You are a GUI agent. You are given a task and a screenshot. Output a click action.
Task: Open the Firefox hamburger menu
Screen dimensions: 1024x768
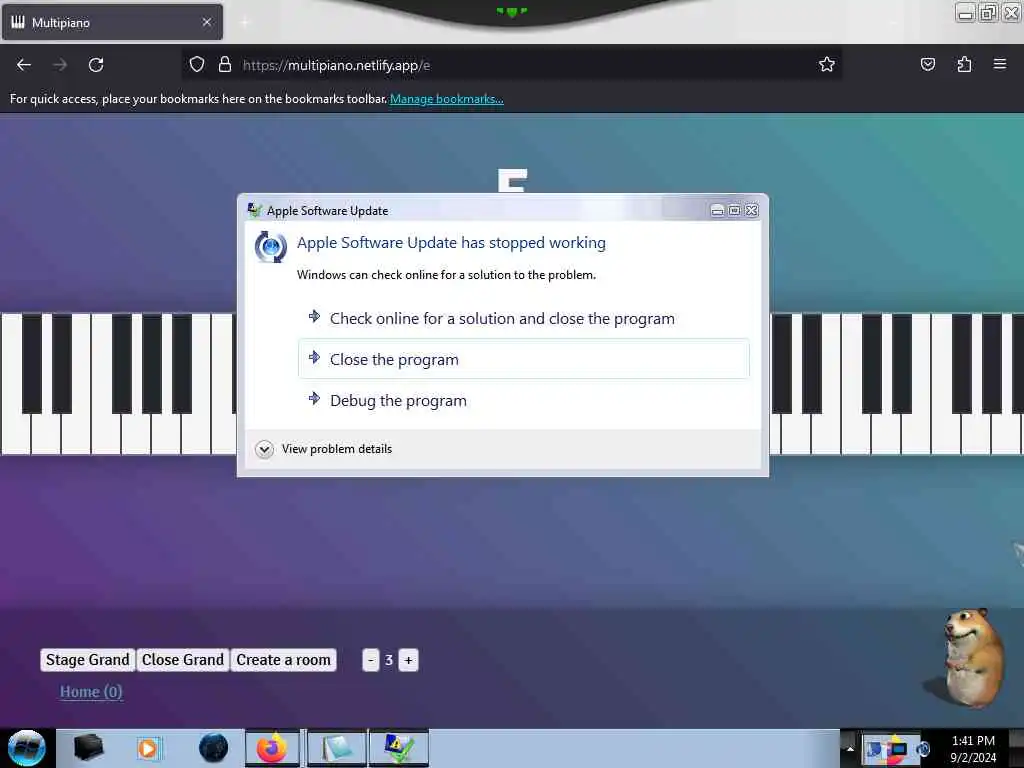[1000, 64]
